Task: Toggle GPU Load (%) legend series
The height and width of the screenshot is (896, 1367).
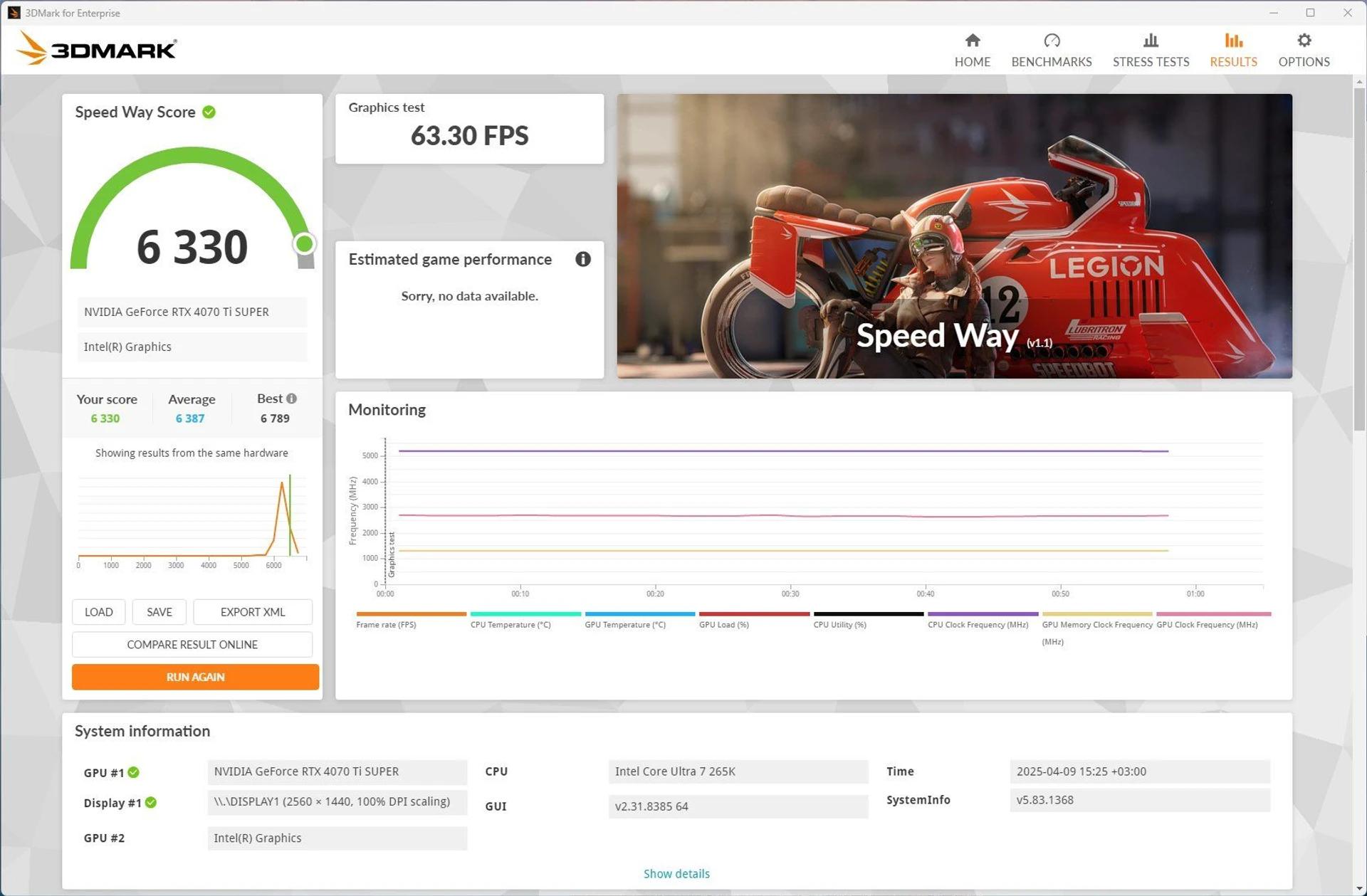Action: tap(723, 624)
